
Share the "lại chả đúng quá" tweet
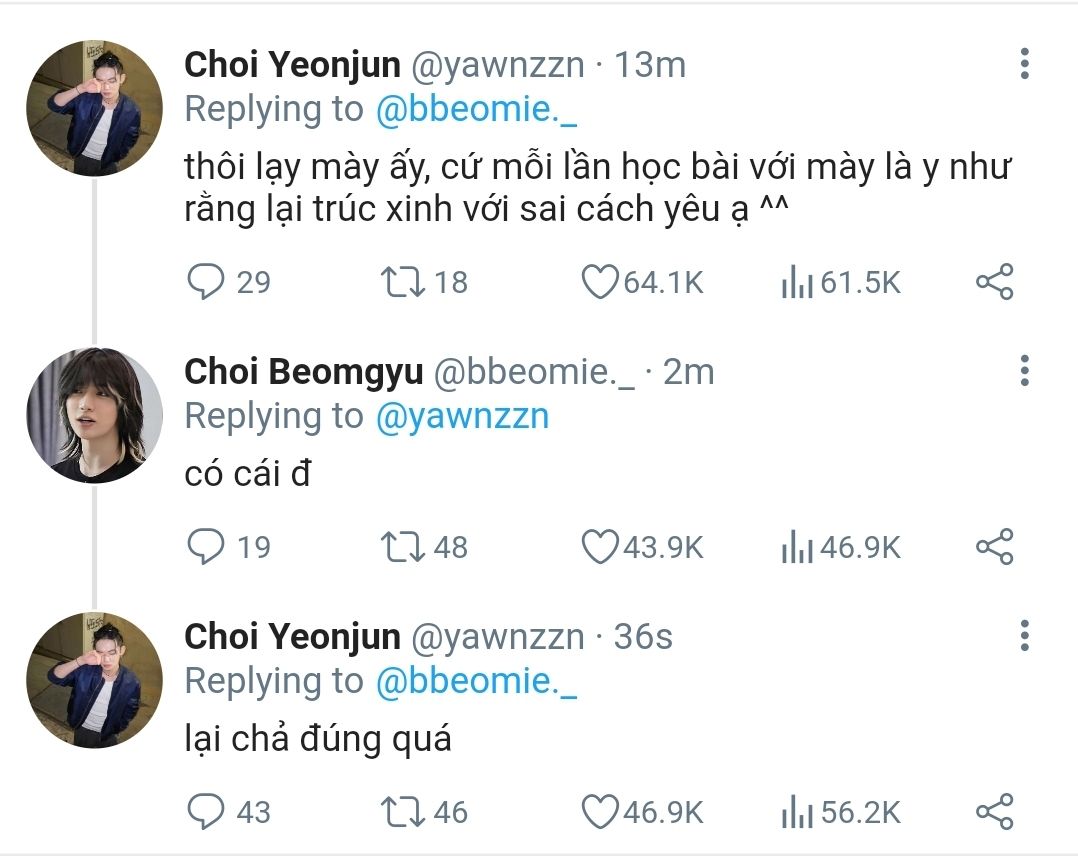(x=994, y=811)
